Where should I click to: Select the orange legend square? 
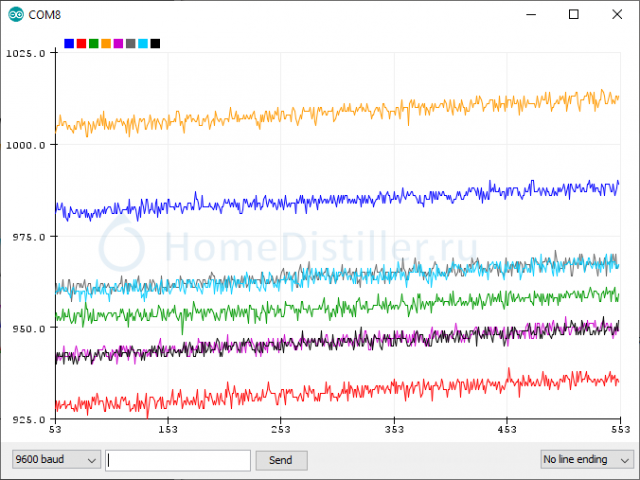click(106, 43)
